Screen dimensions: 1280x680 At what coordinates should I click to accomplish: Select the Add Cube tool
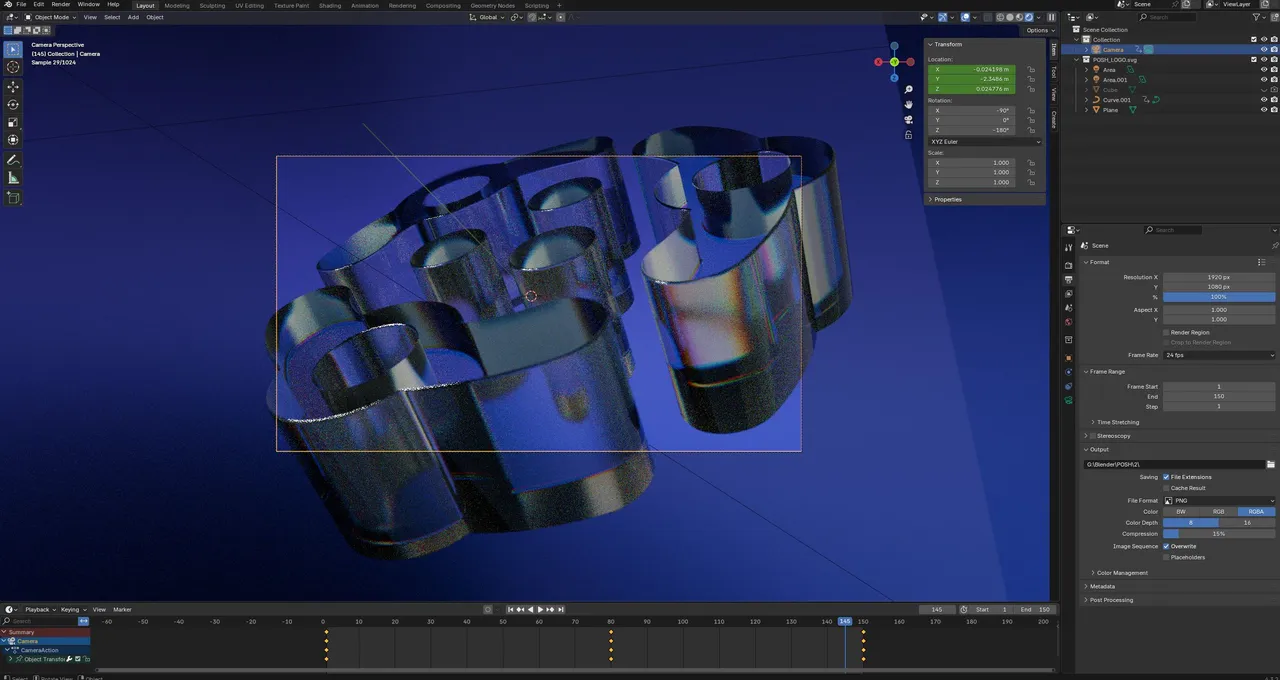point(13,198)
